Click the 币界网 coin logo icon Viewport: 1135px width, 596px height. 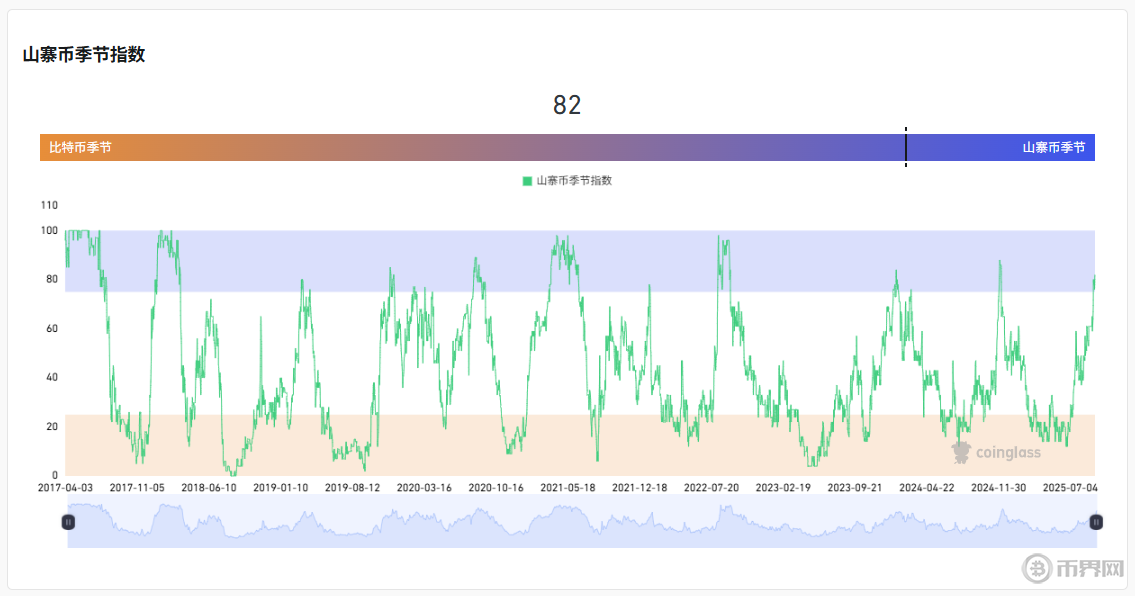click(1037, 569)
